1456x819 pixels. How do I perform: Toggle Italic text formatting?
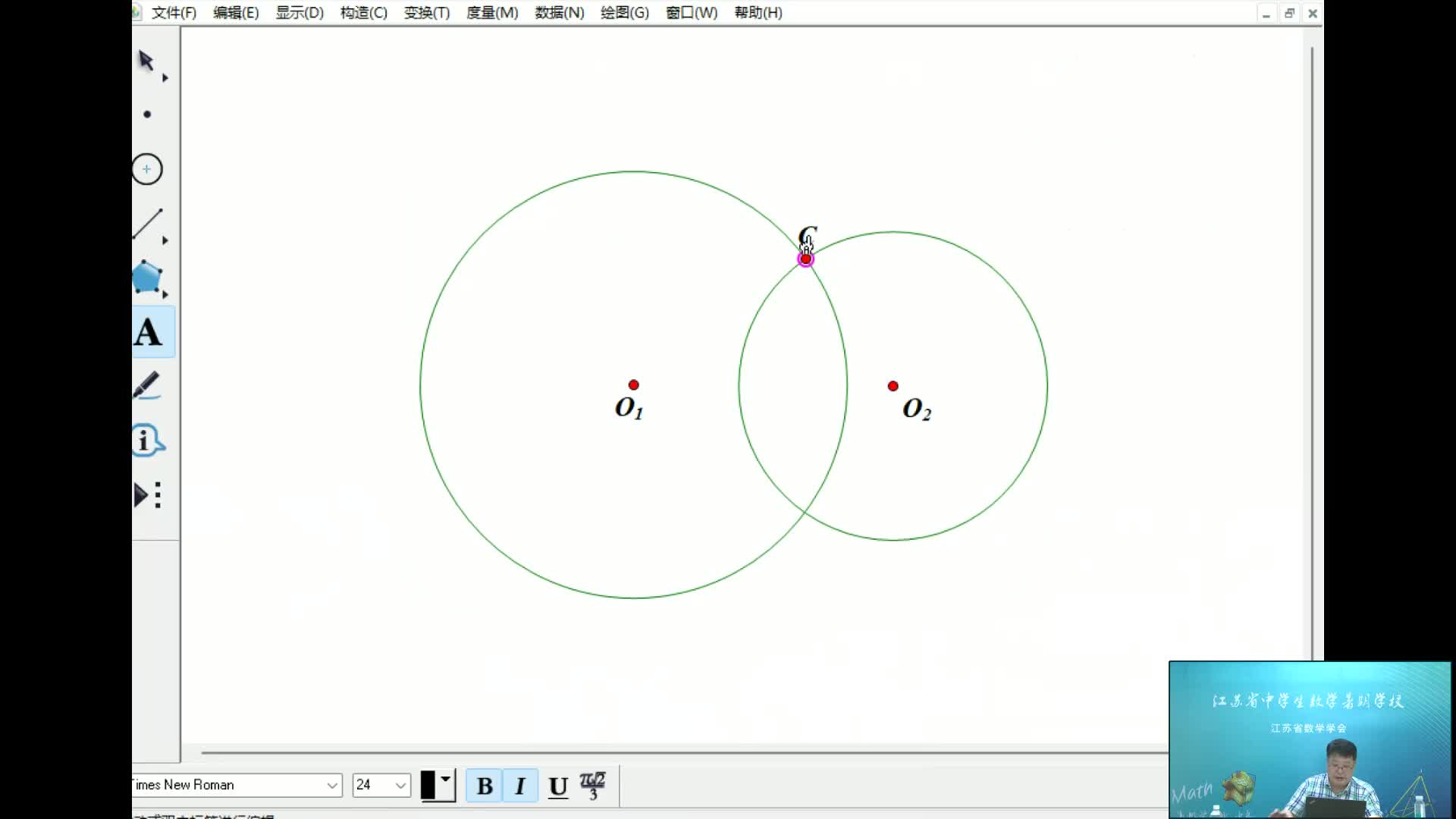pos(520,786)
